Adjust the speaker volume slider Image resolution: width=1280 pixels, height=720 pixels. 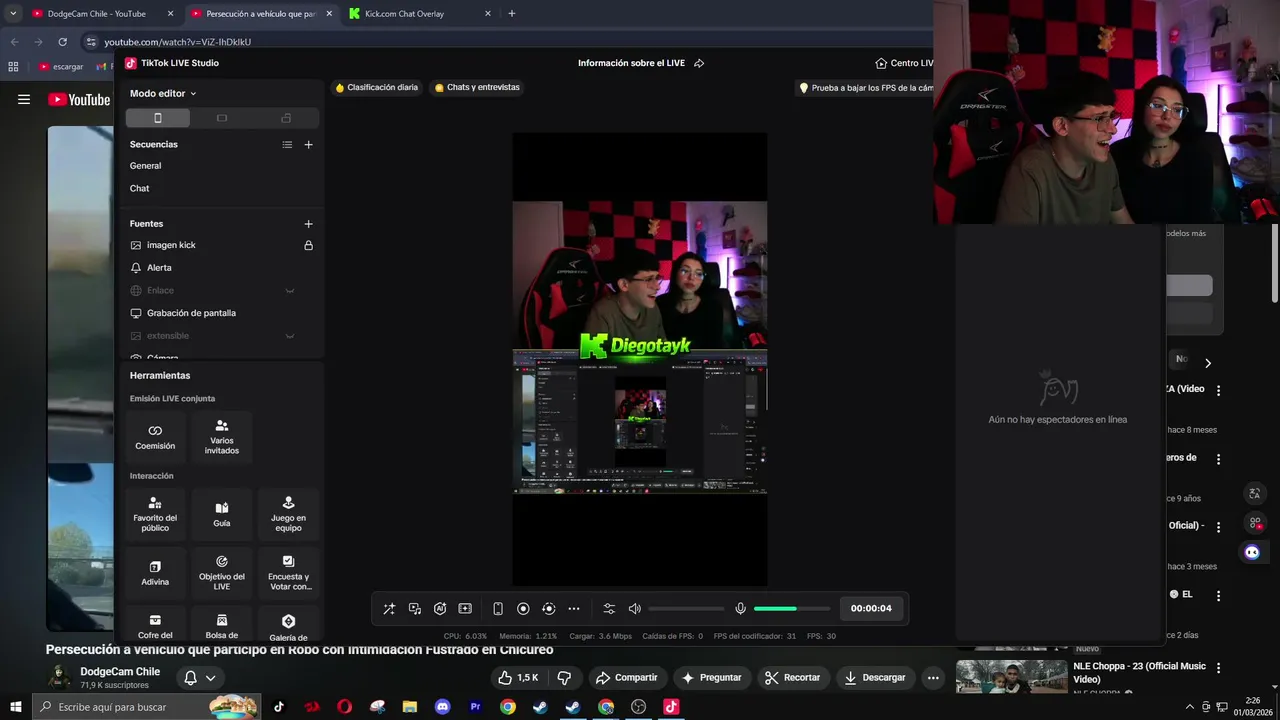pos(686,608)
